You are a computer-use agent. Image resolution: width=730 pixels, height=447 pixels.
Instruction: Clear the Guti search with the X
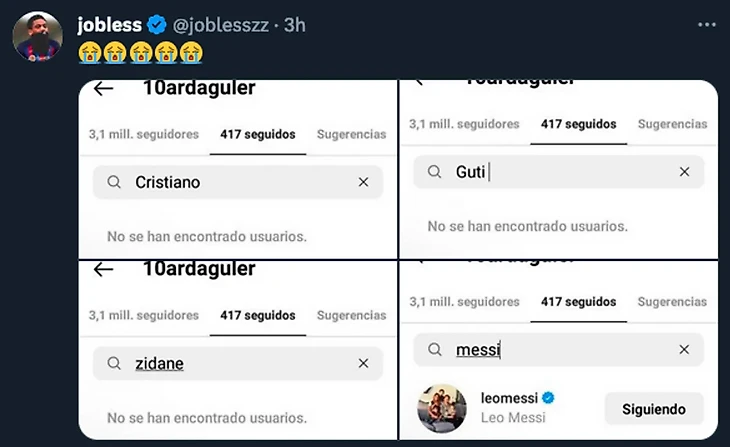[684, 172]
